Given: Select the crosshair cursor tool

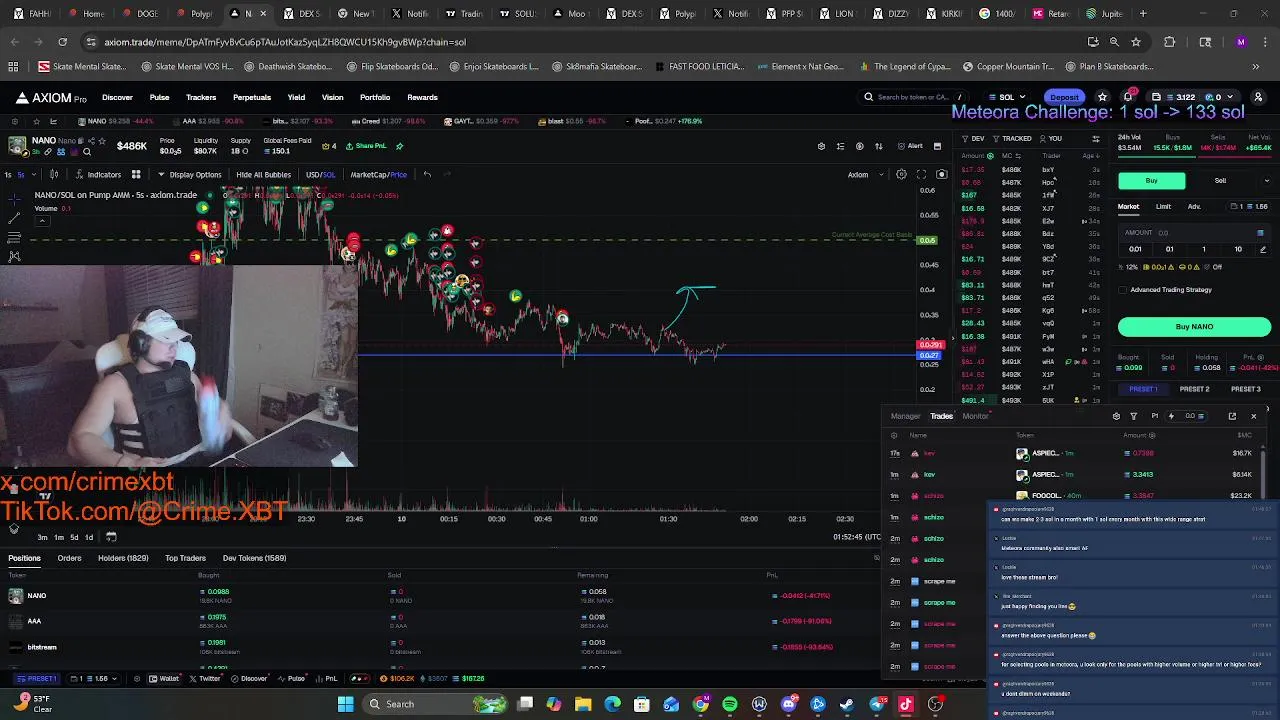Looking at the screenshot, I should pos(14,199).
